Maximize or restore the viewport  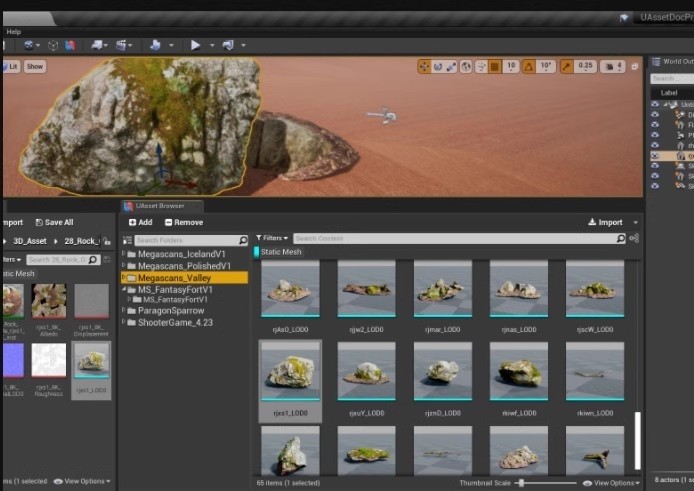[x=635, y=67]
